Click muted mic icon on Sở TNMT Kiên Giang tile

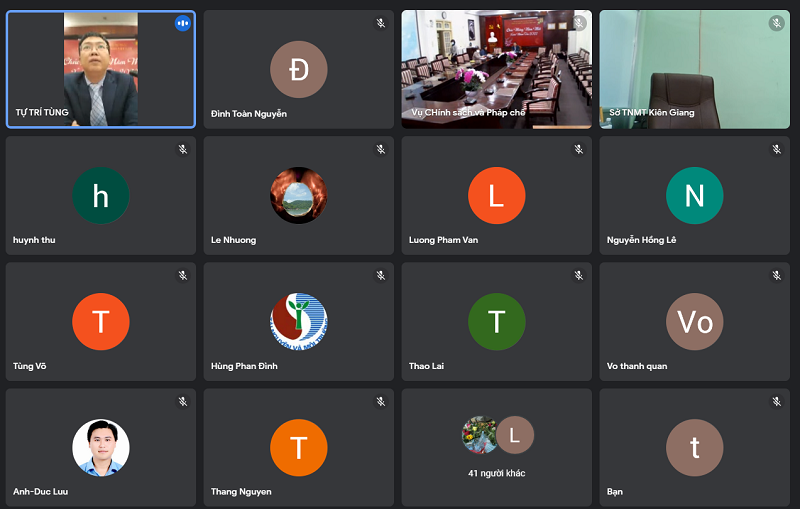pos(776,23)
